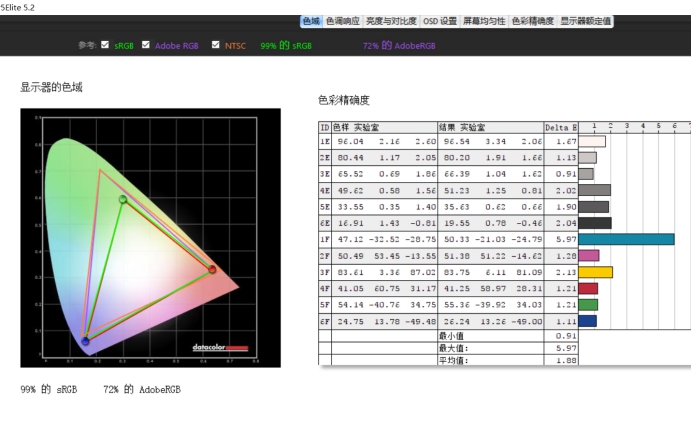
Task: Click the orange NTSC label
Action: coord(235,46)
